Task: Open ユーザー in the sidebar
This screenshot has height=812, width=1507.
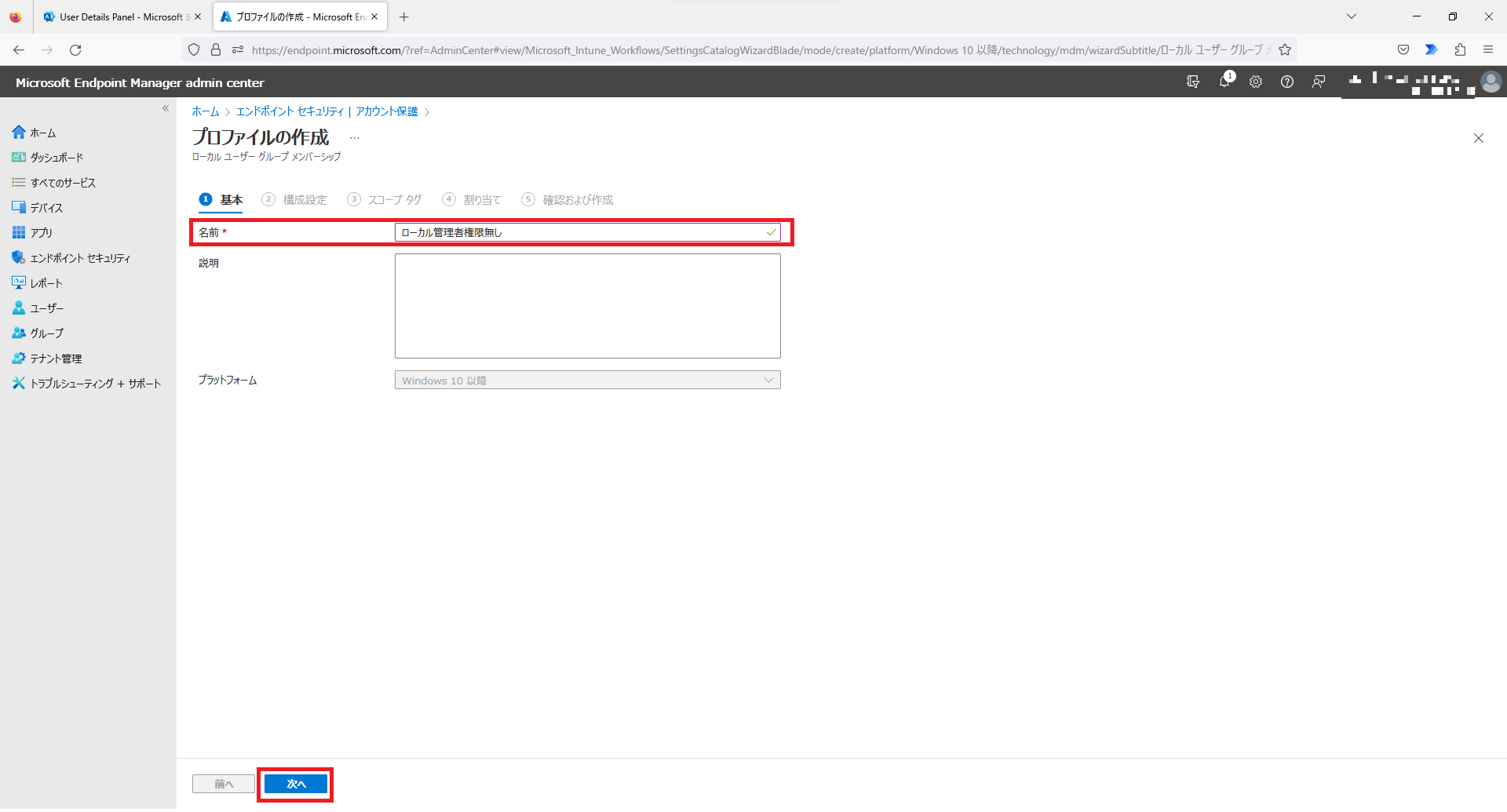Action: click(x=38, y=308)
